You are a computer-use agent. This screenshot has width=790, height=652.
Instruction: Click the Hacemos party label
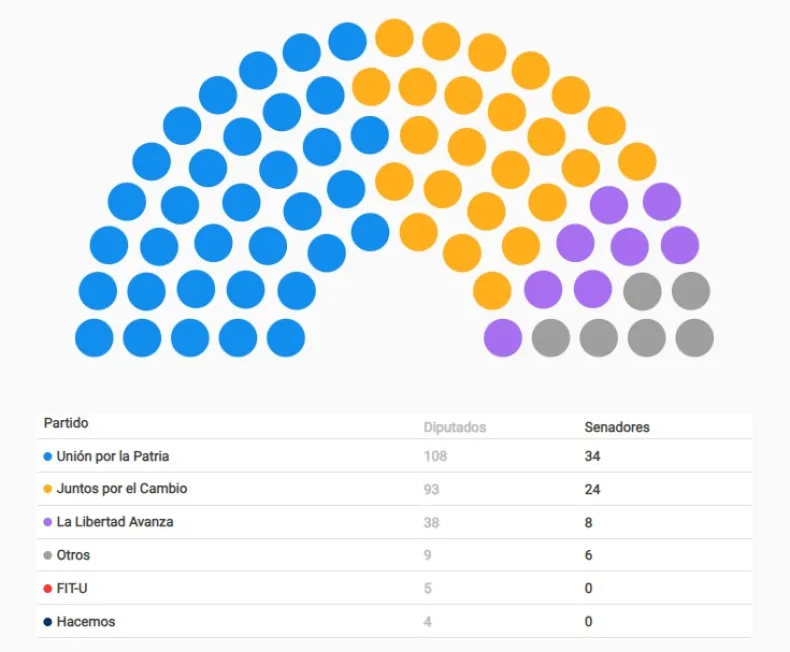86,622
